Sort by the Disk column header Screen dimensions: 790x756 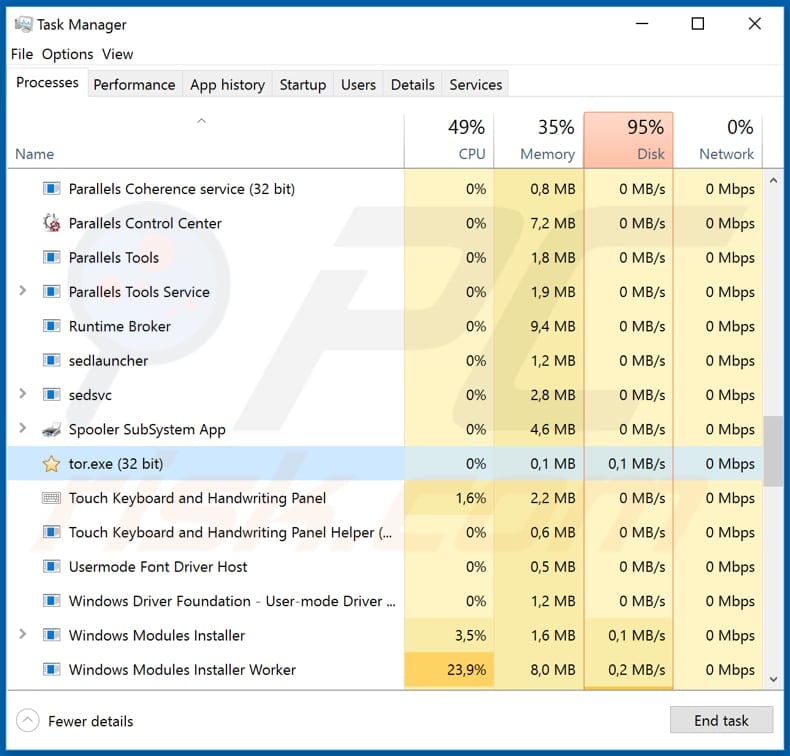[x=628, y=141]
